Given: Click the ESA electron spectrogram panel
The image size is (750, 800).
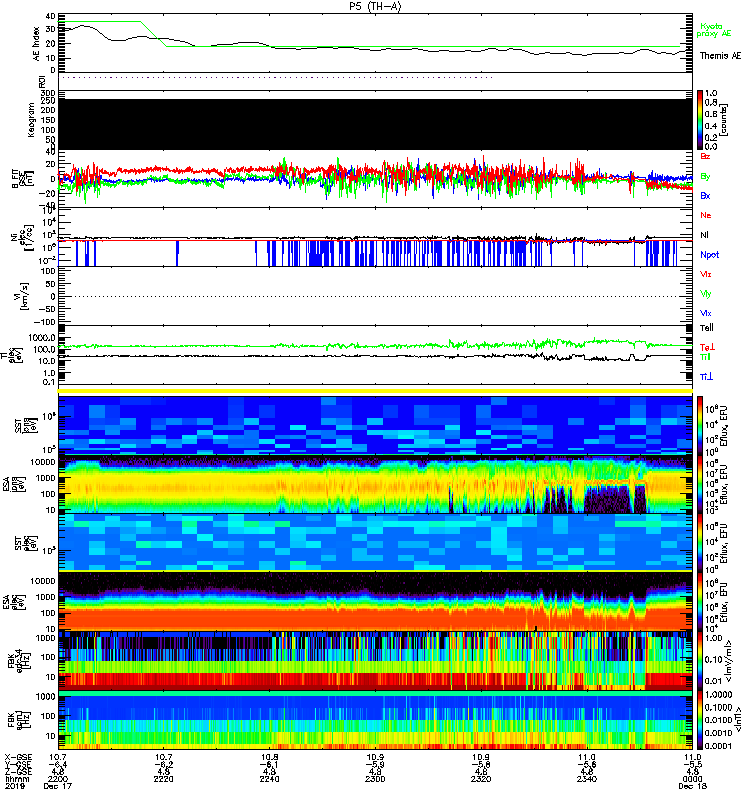Looking at the screenshot, I should click(375, 601).
